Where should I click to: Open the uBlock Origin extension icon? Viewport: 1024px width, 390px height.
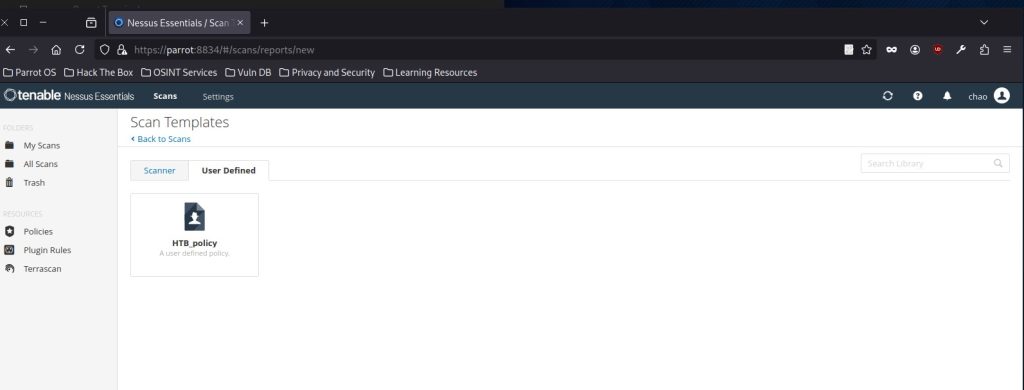[938, 50]
